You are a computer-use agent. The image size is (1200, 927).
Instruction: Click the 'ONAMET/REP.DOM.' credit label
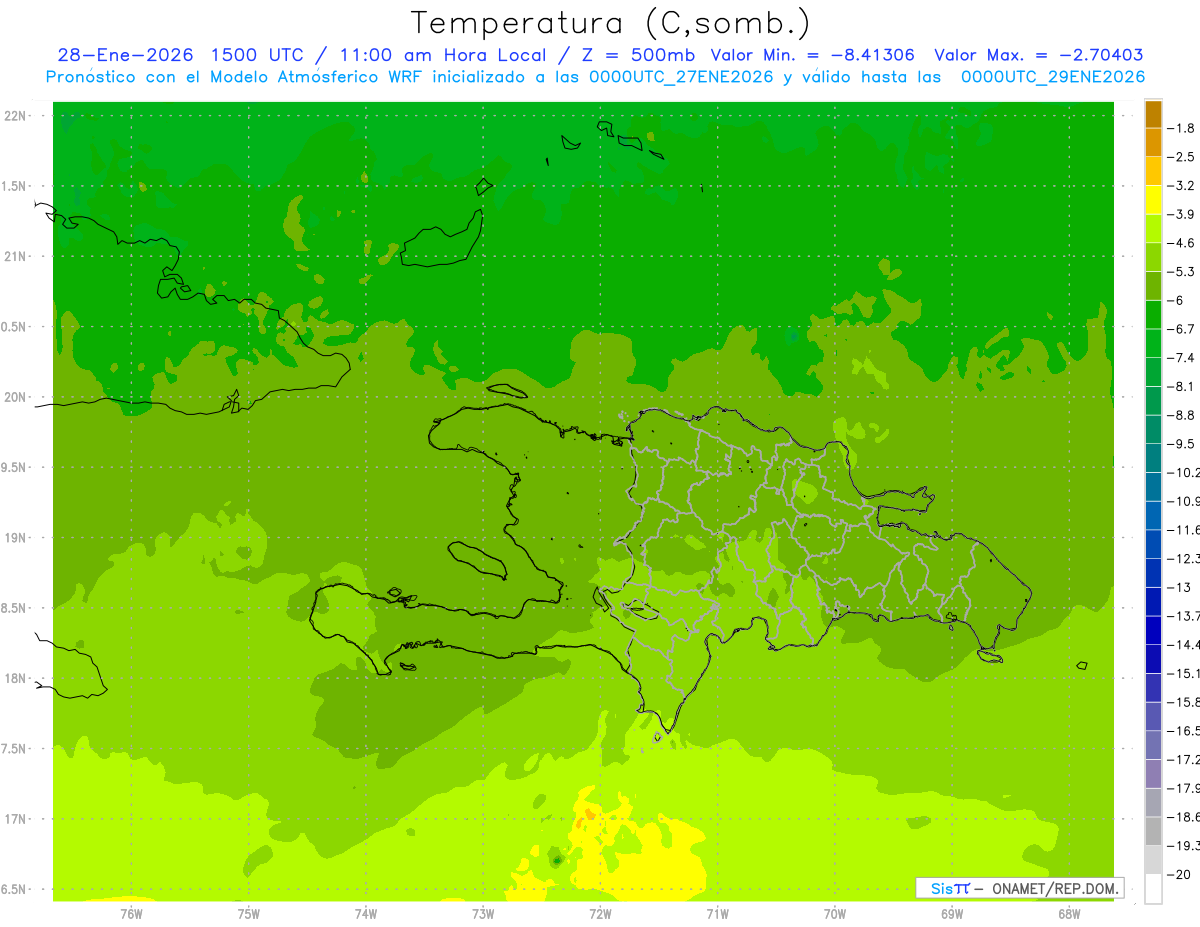coord(1055,888)
